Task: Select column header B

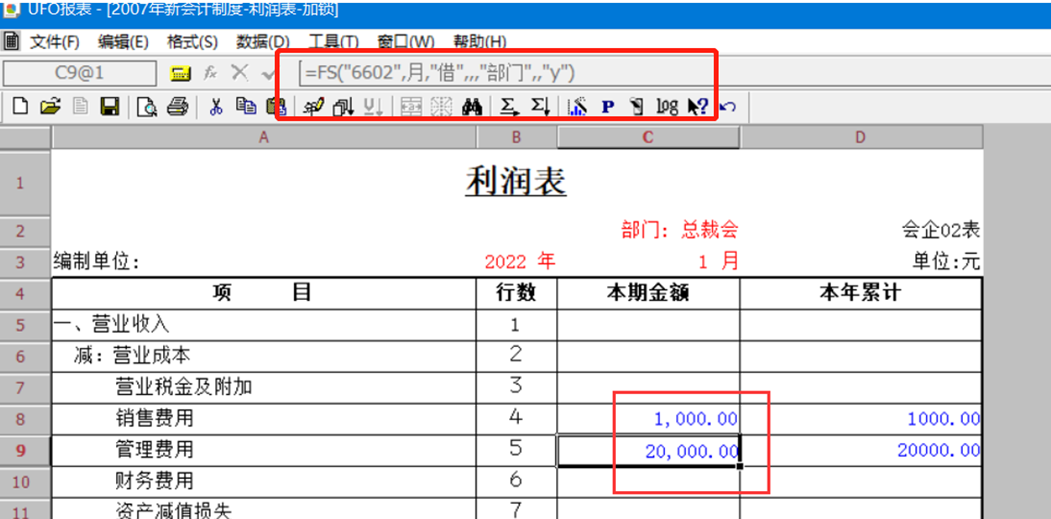Action: point(516,137)
